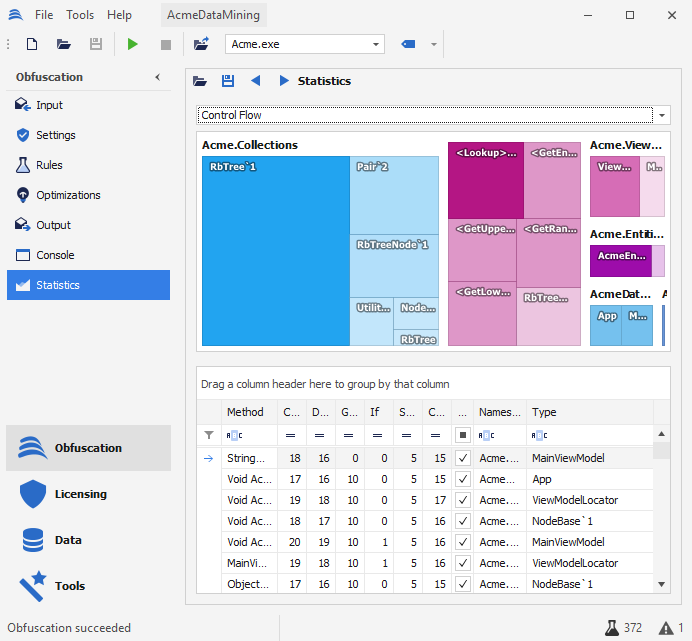The height and width of the screenshot is (641, 692).
Task: Click the green Run obfuscation play icon
Action: pos(133,44)
